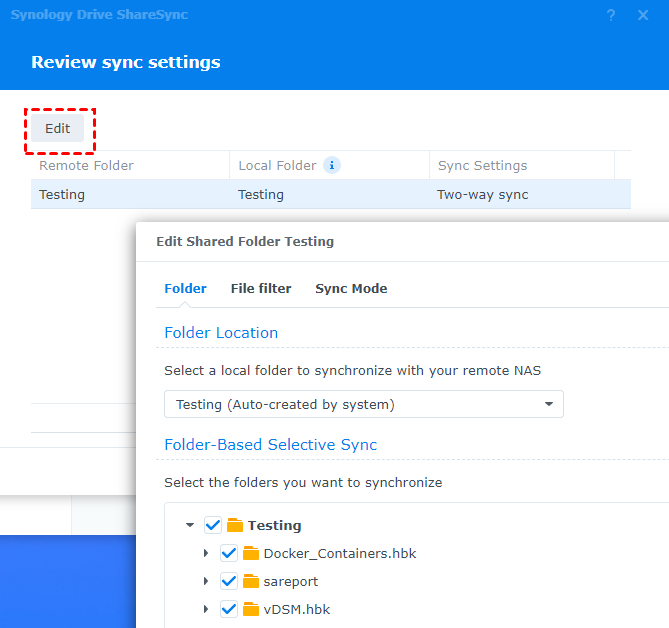Image resolution: width=669 pixels, height=628 pixels.
Task: Open the local folder dropdown
Action: click(364, 404)
